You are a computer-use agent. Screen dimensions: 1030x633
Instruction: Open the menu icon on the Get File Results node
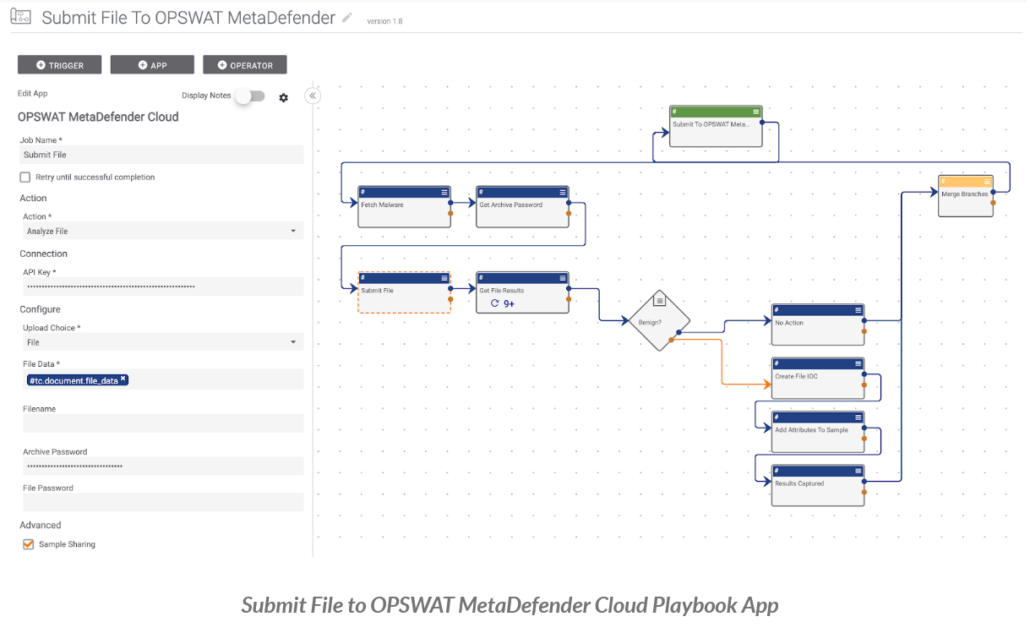click(562, 278)
